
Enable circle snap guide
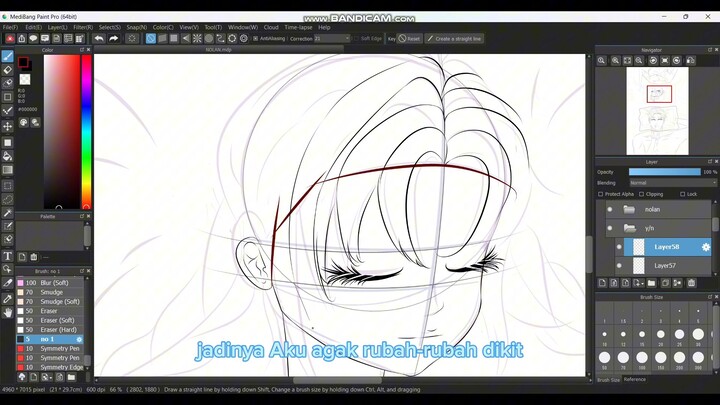209,39
